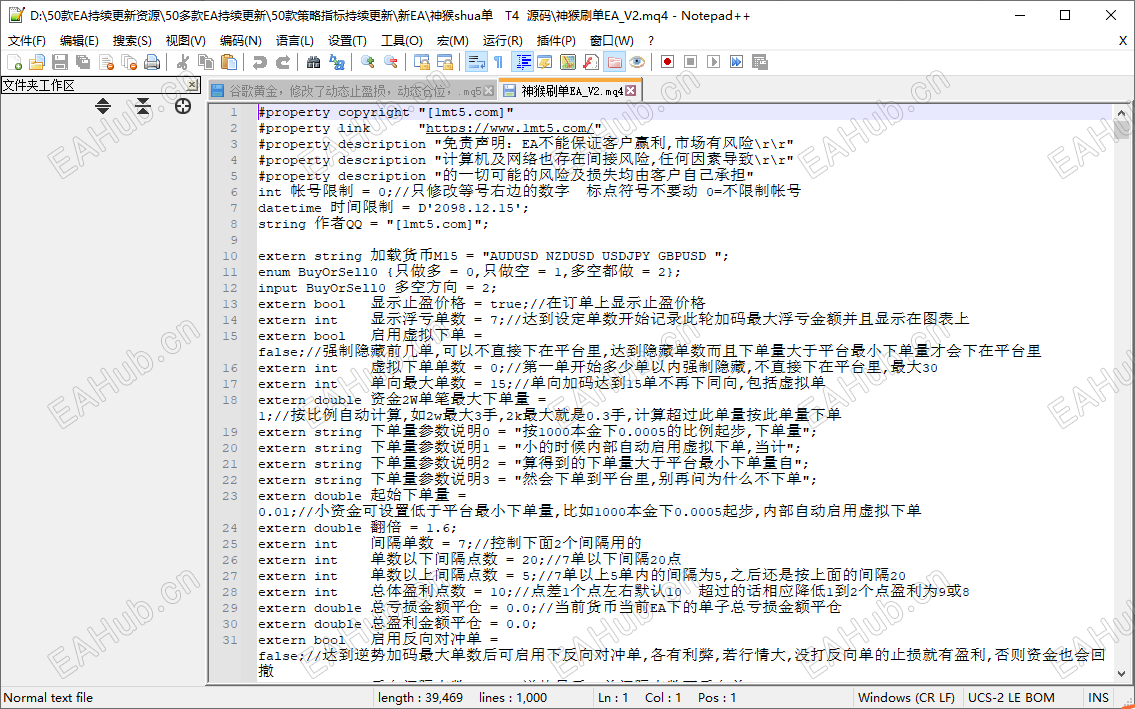Create a new file with toolbar icon
This screenshot has height=709, width=1135.
tap(14, 62)
